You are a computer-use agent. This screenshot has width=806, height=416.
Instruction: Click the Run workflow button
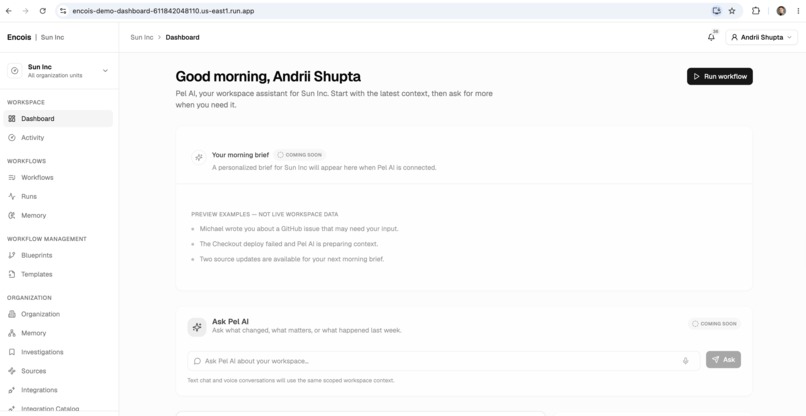720,76
